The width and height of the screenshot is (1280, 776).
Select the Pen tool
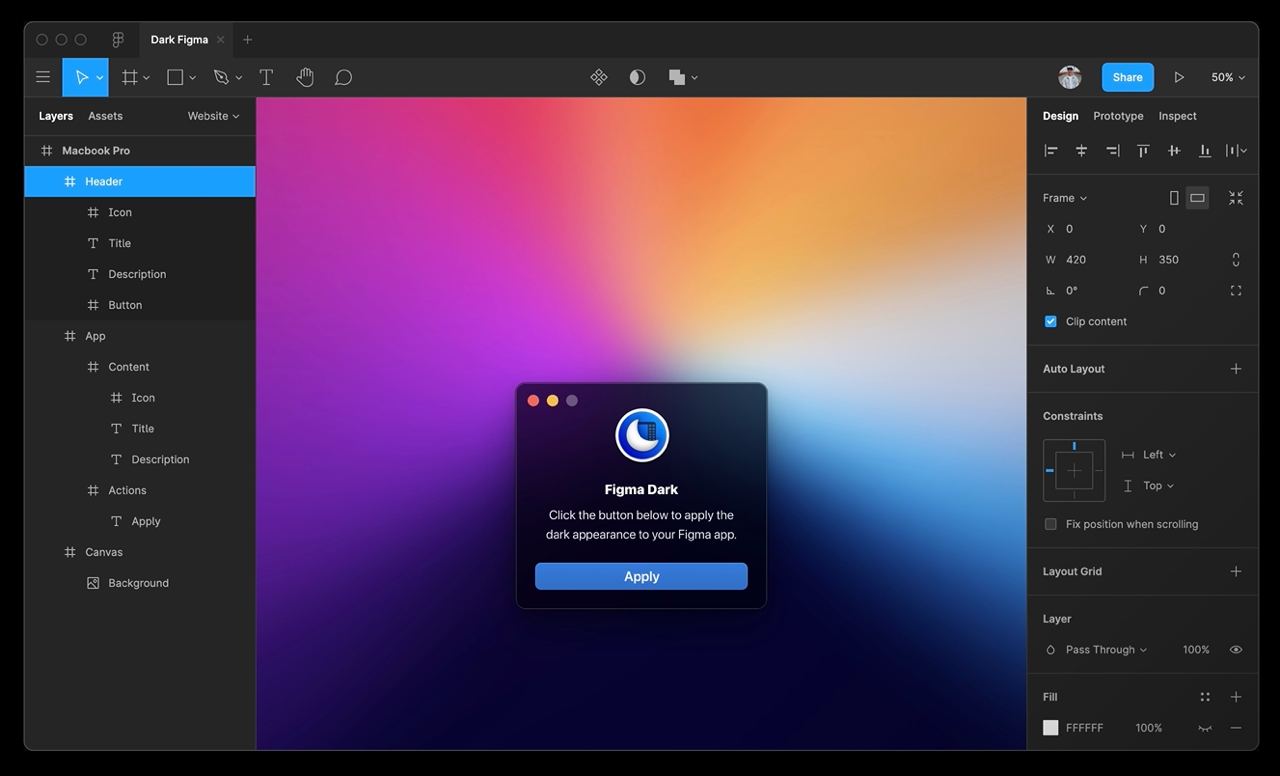pos(221,77)
